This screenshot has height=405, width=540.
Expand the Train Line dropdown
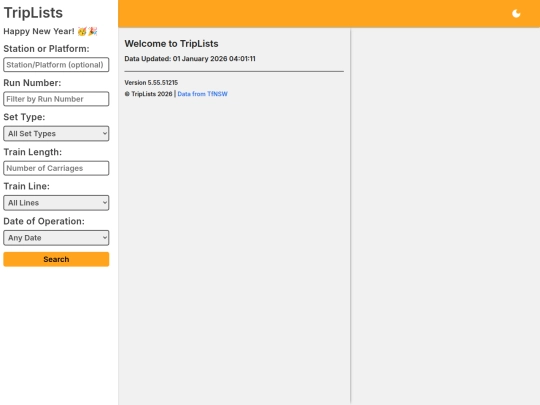pos(56,203)
